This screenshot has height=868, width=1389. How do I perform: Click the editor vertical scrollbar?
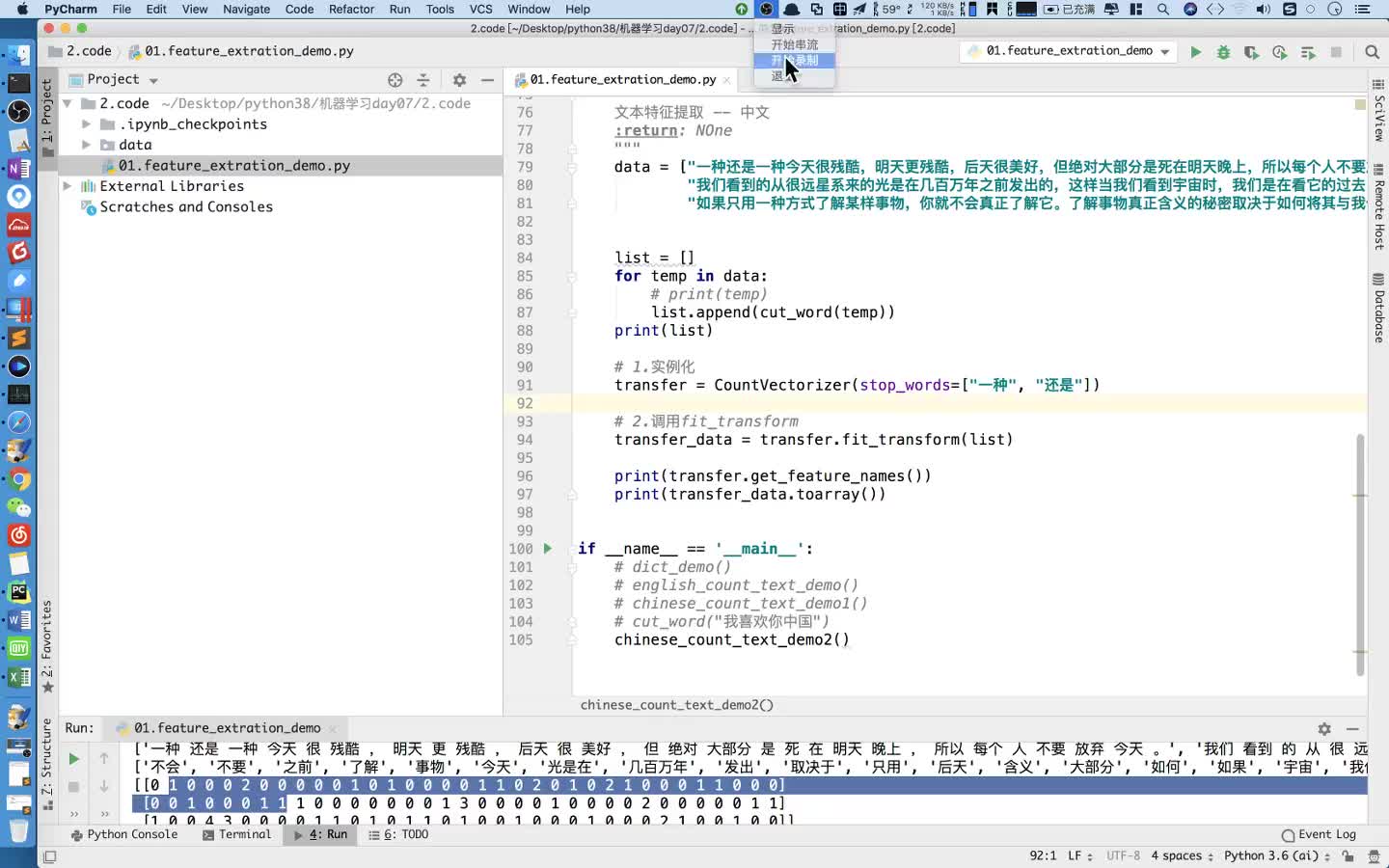[x=1360, y=556]
